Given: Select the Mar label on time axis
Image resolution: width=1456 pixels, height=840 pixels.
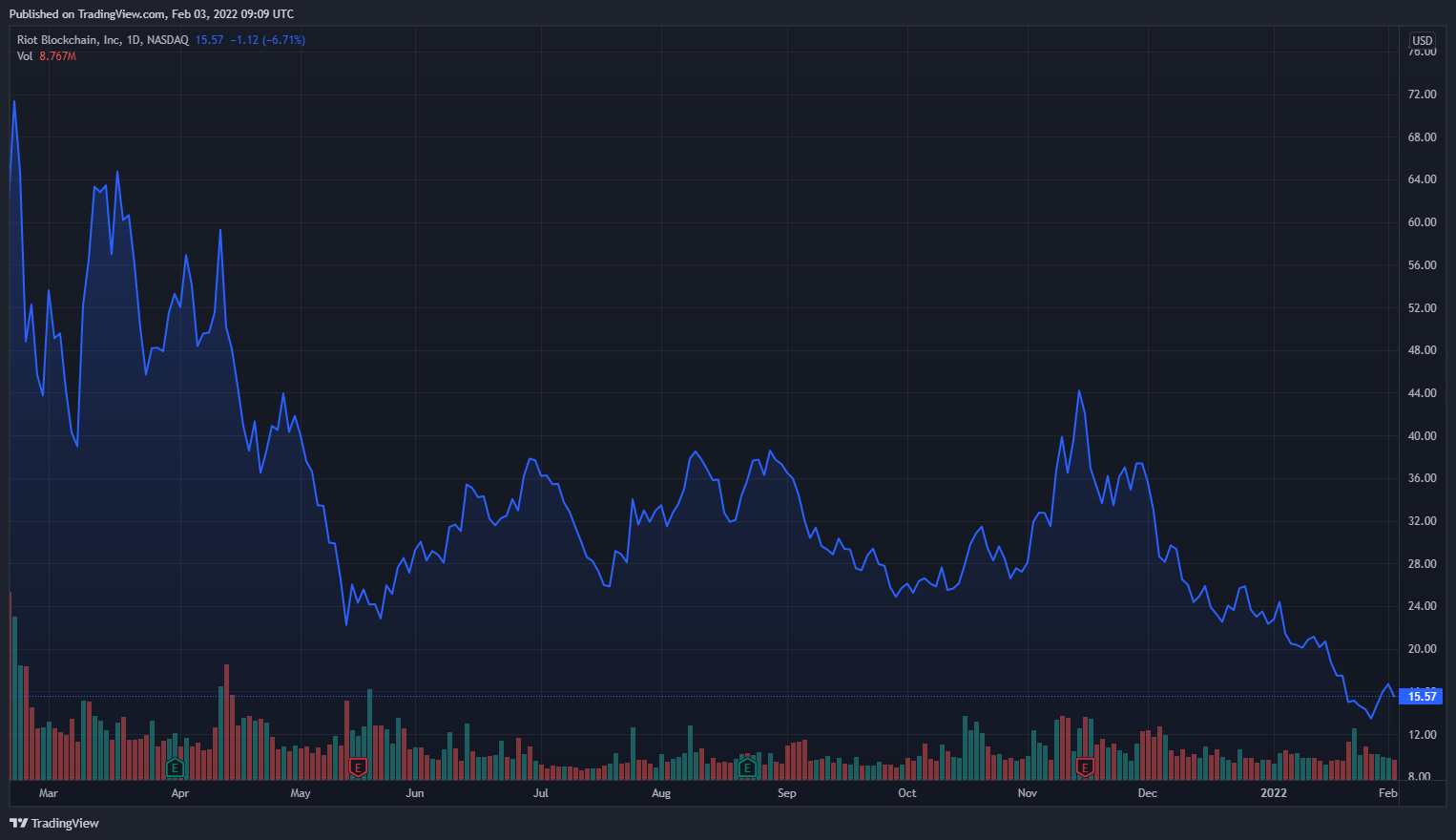Looking at the screenshot, I should tap(48, 793).
